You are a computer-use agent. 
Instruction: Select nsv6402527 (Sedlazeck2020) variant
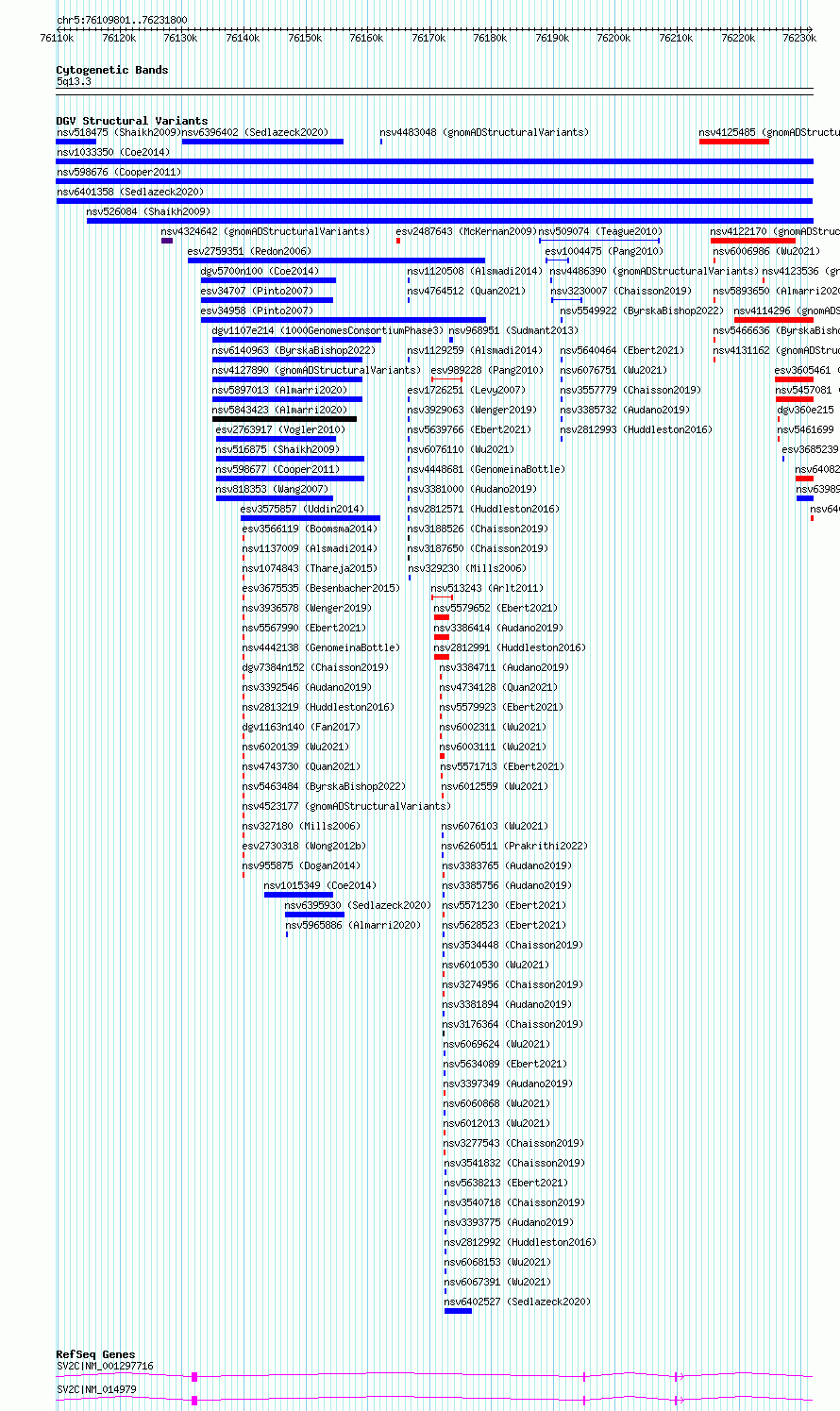[517, 1302]
